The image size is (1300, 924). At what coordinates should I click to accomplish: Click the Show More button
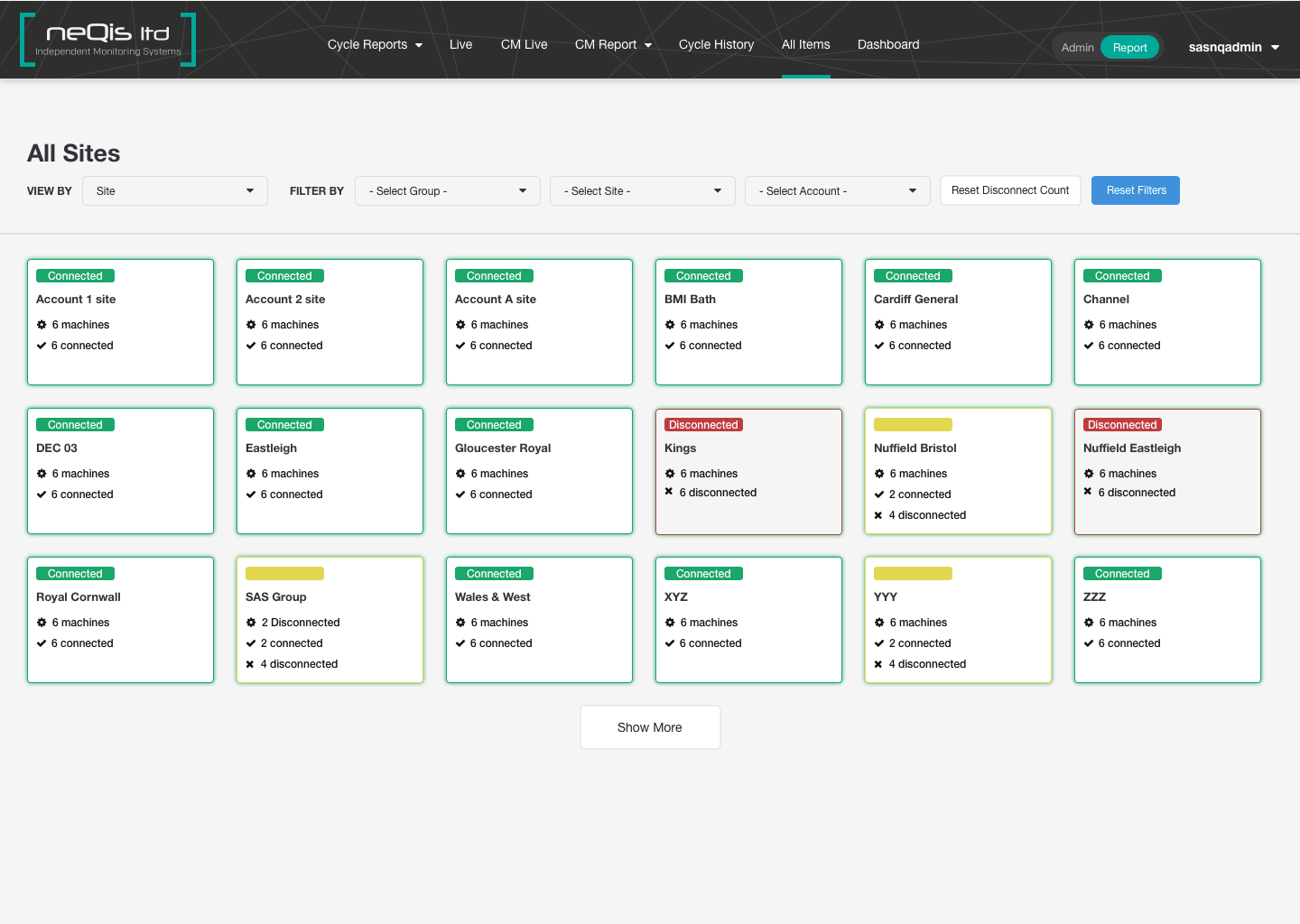pyautogui.click(x=650, y=726)
